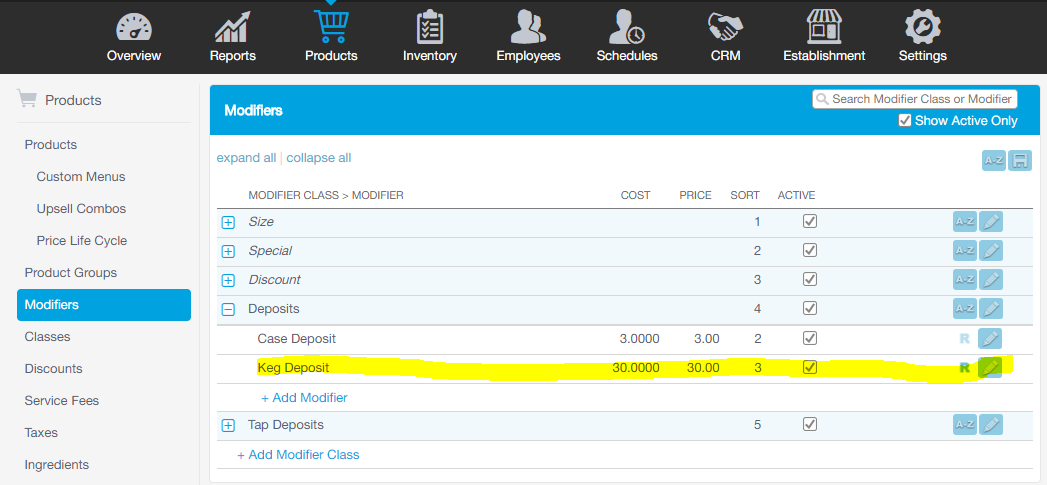Viewport: 1047px width, 485px height.
Task: Toggle the Active checkbox for Deposits
Action: (810, 308)
